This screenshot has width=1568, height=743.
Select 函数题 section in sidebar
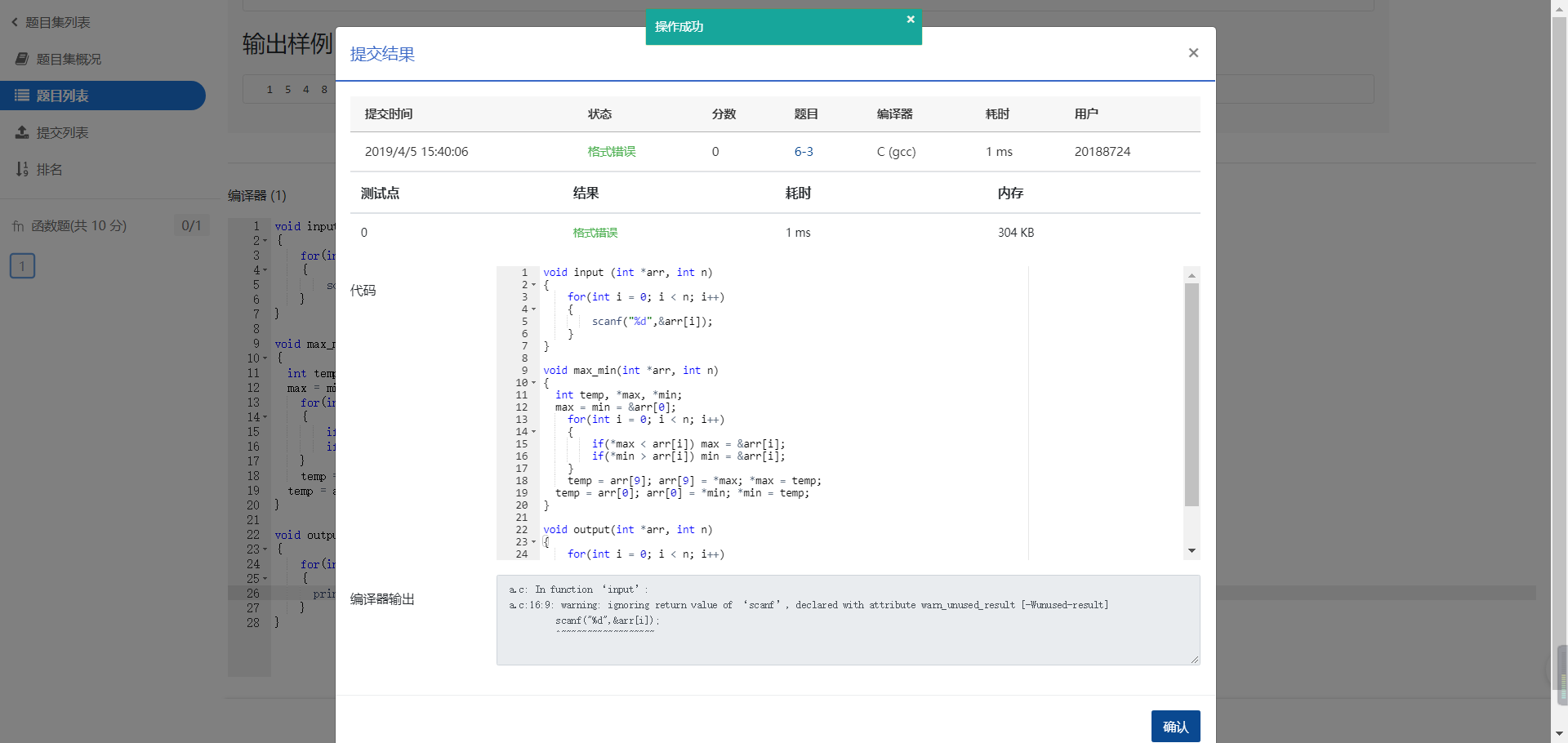(79, 225)
